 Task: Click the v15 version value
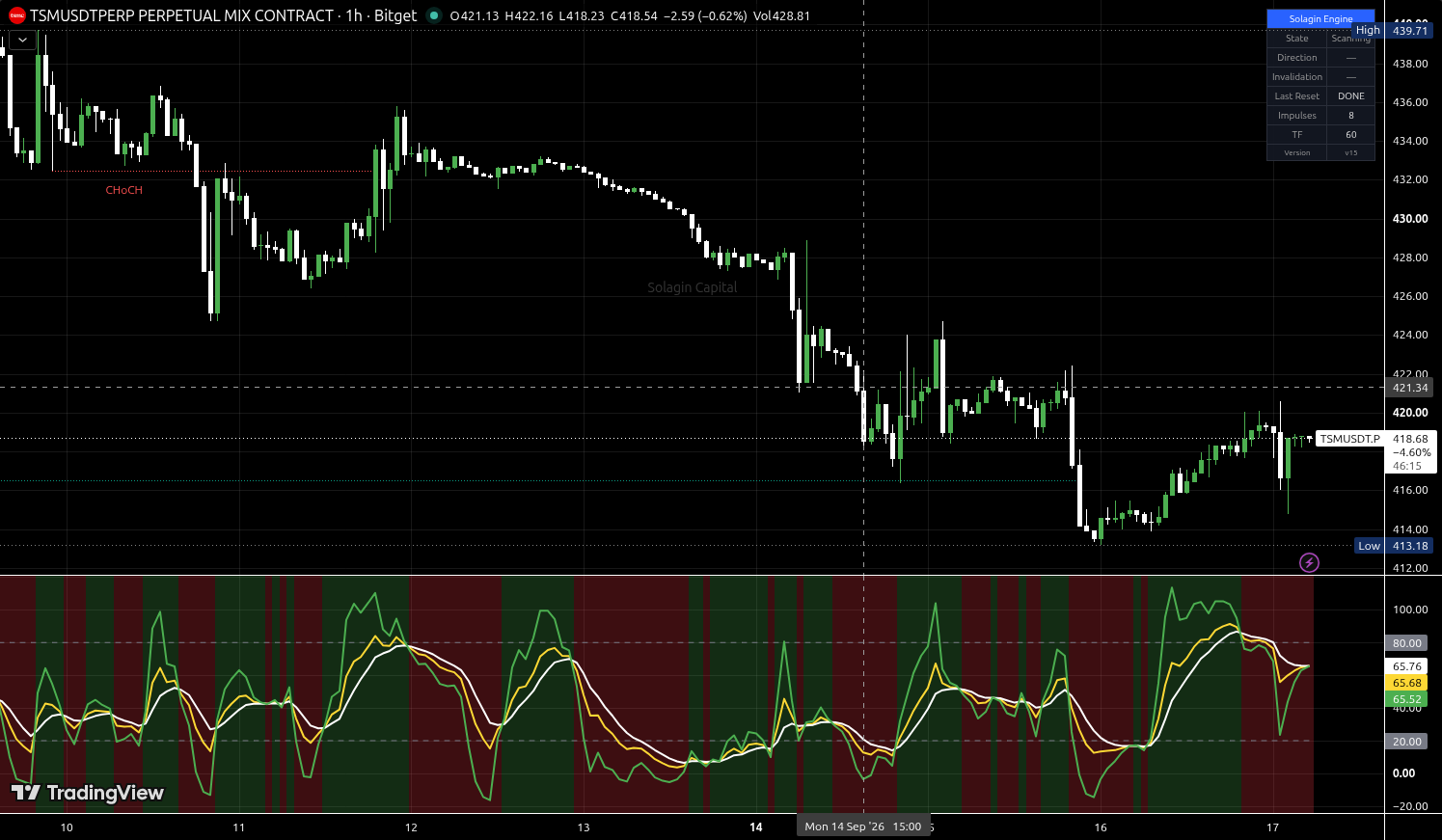(x=1351, y=152)
